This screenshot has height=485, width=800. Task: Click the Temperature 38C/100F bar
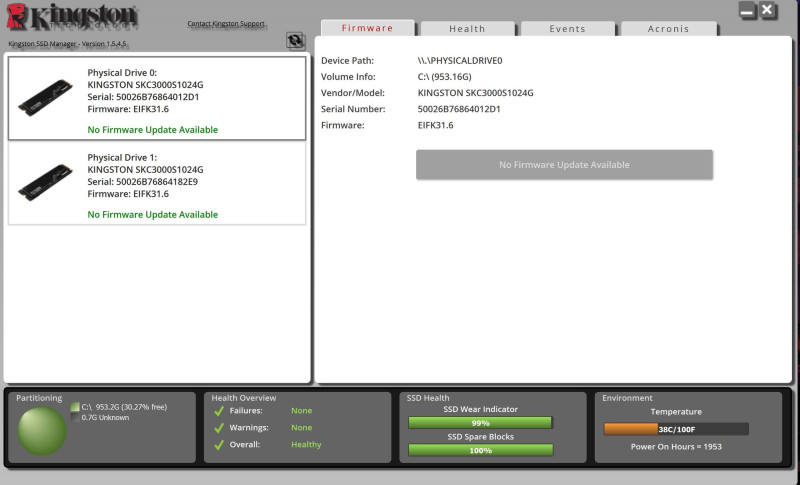pos(676,429)
